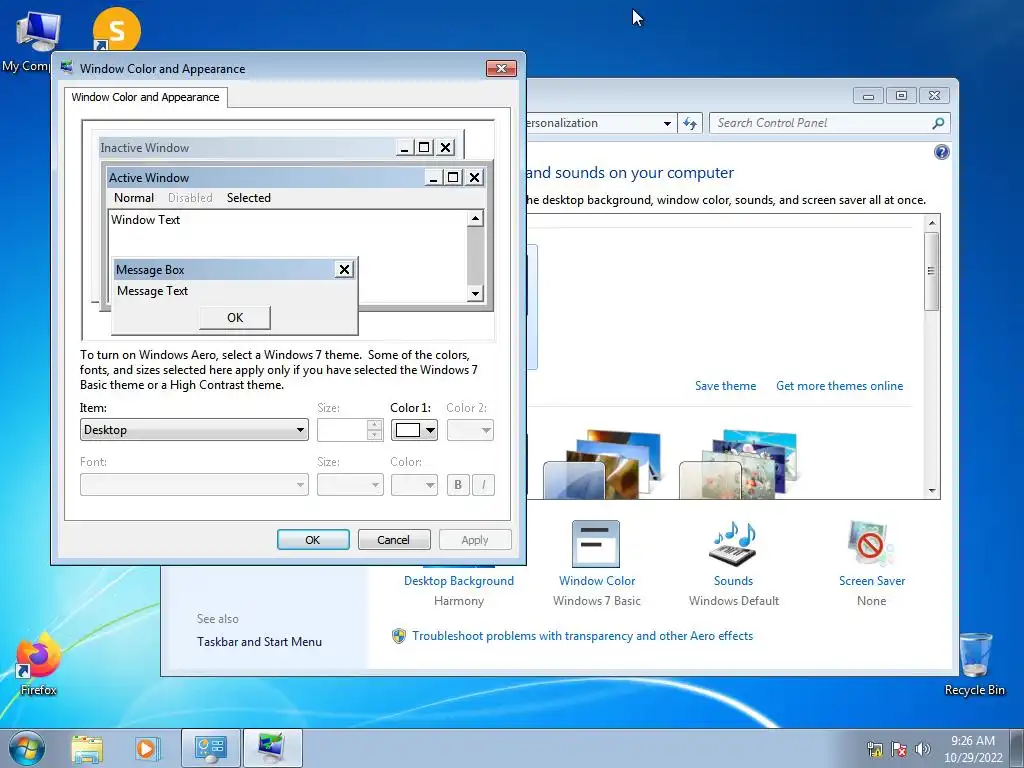The height and width of the screenshot is (768, 1024).
Task: Click the search magnifier in Control Panel
Action: pyautogui.click(x=938, y=123)
